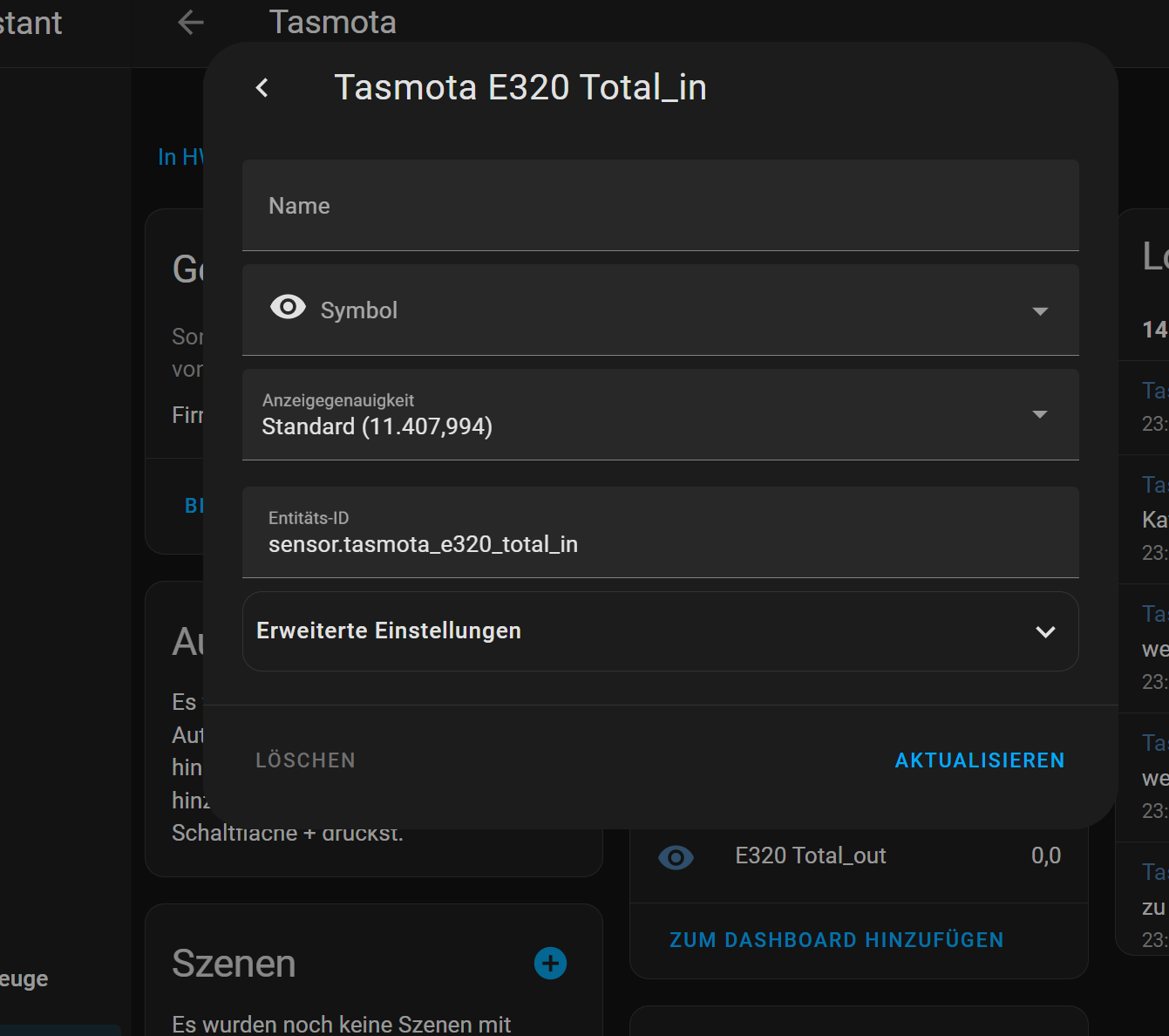Image resolution: width=1169 pixels, height=1036 pixels.
Task: Open the E320 Total_out sensor row
Action: [x=811, y=856]
